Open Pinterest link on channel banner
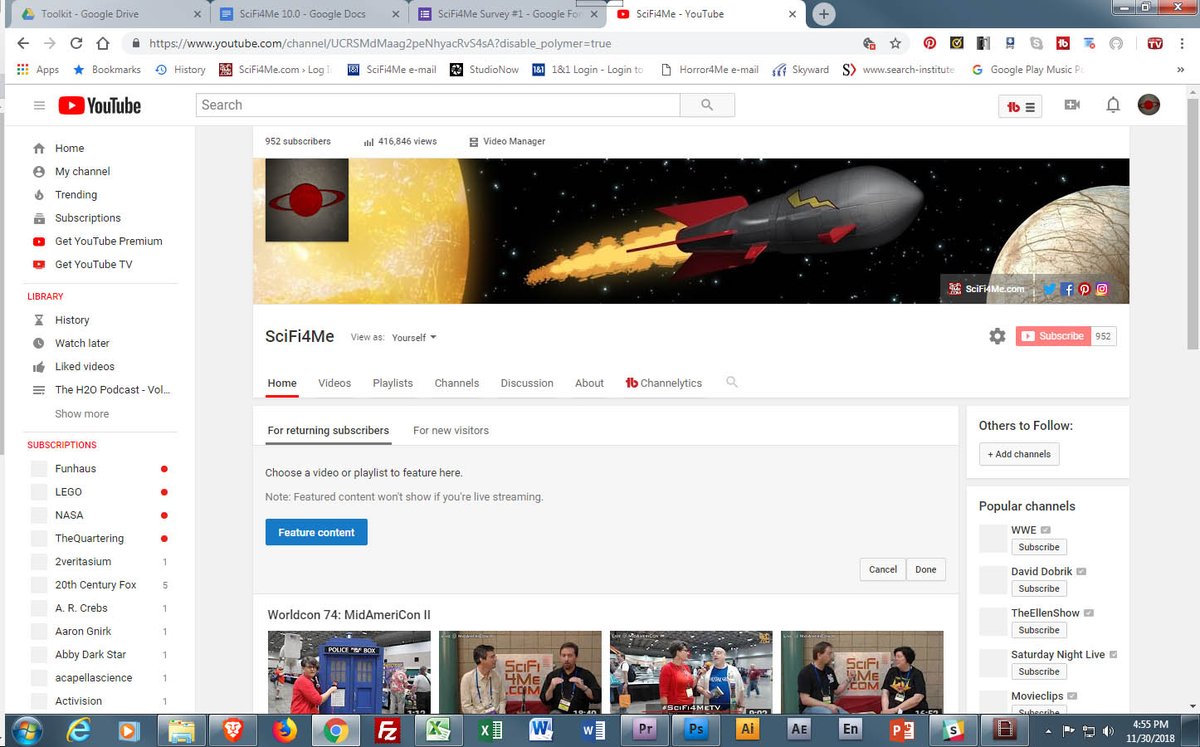The width and height of the screenshot is (1200, 747). (1084, 289)
